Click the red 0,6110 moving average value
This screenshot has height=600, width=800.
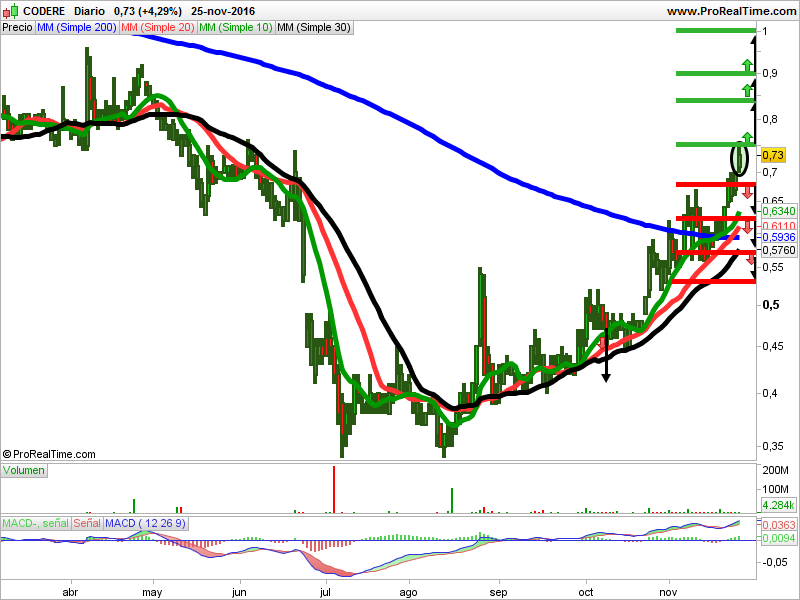coord(779,226)
